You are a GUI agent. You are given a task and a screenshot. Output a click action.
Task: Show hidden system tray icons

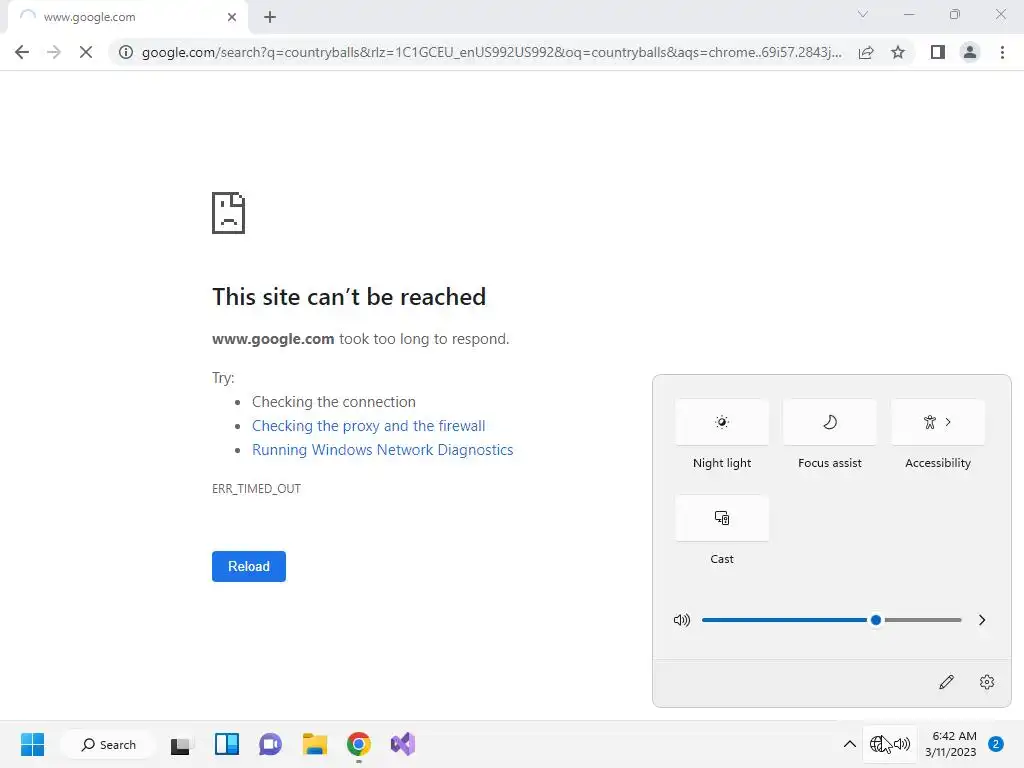tap(850, 744)
